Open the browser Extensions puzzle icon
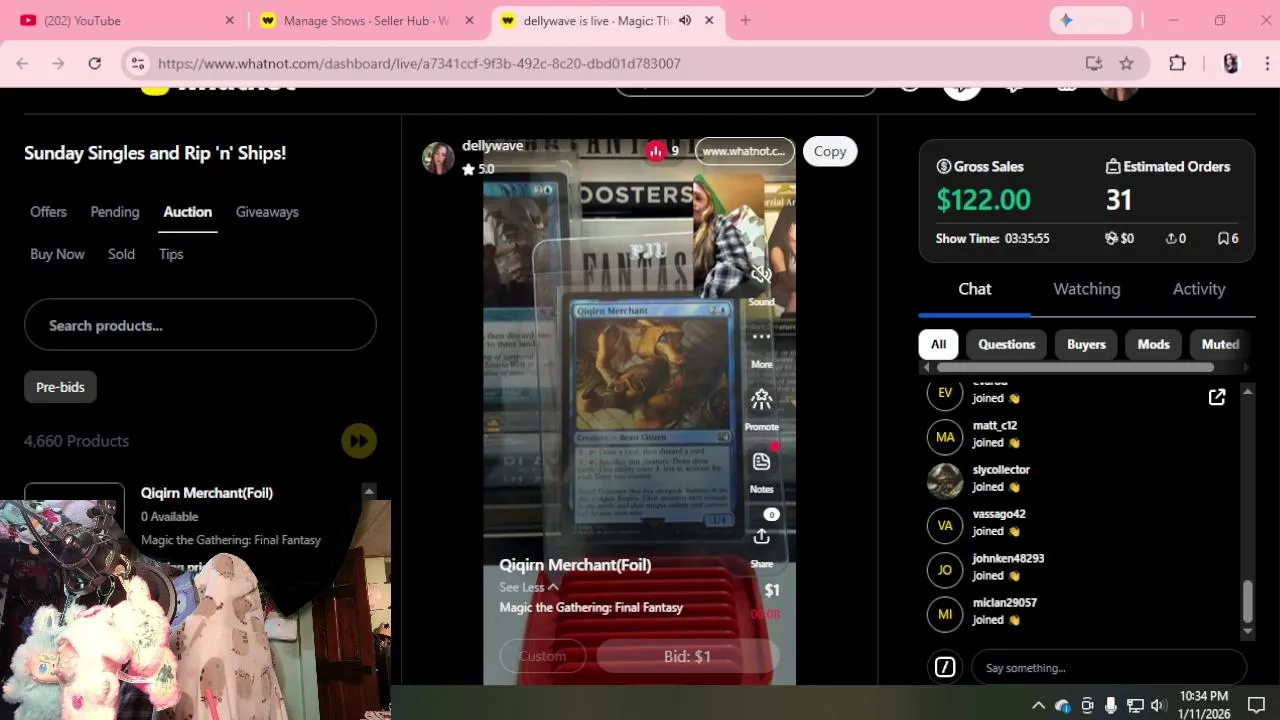 click(x=1177, y=63)
